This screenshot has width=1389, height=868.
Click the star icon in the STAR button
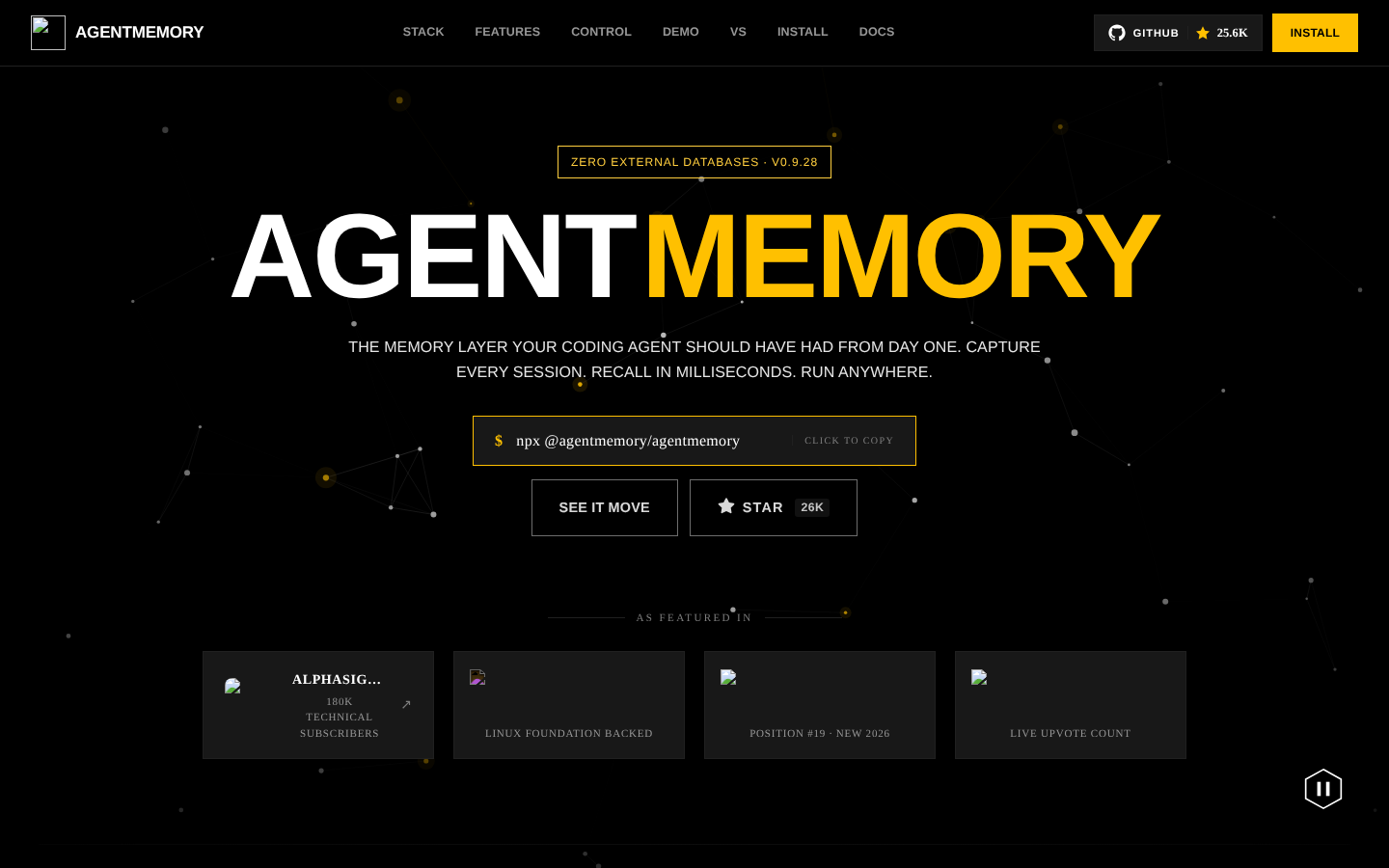(x=726, y=506)
